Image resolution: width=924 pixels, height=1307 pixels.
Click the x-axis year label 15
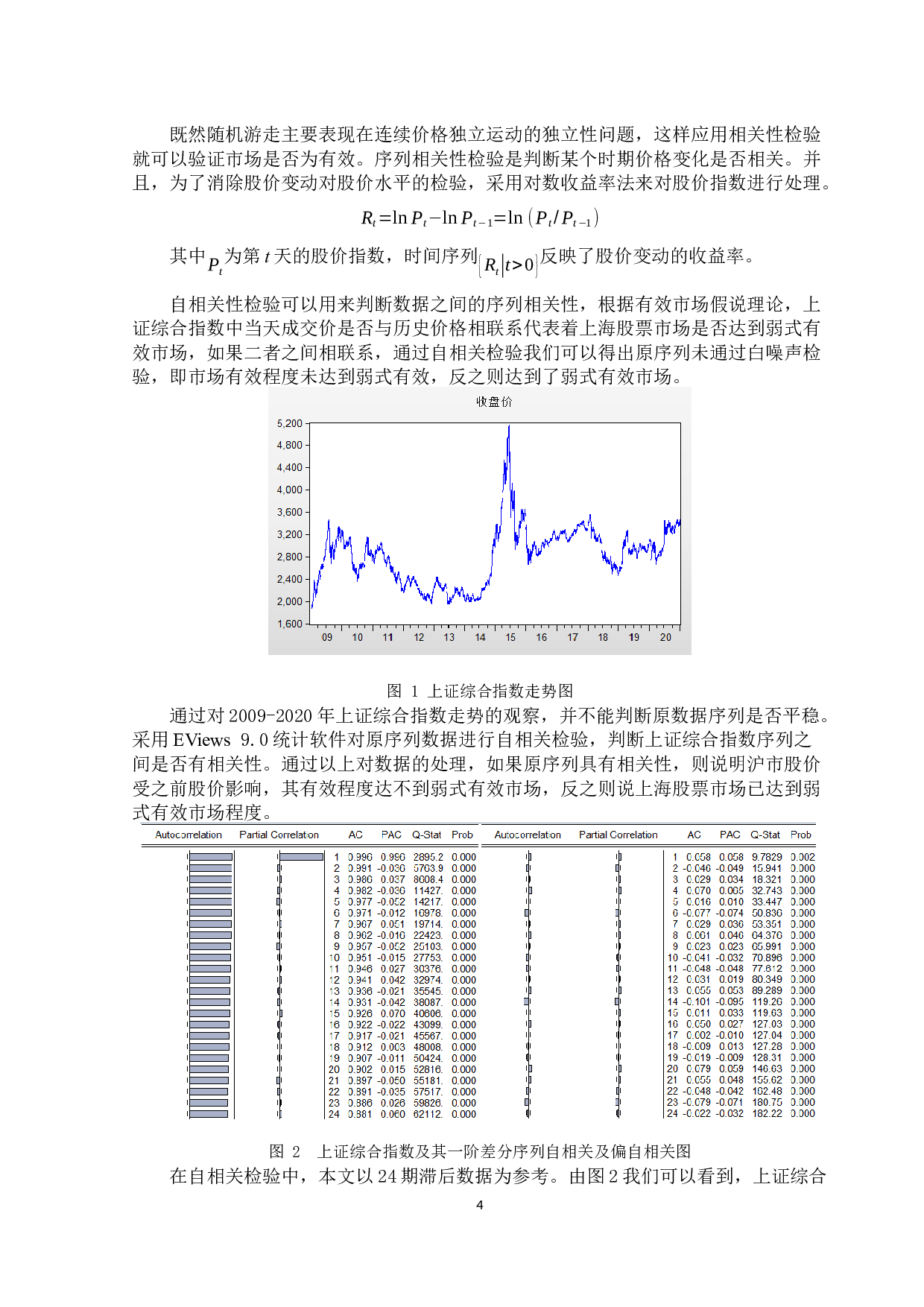tap(510, 637)
